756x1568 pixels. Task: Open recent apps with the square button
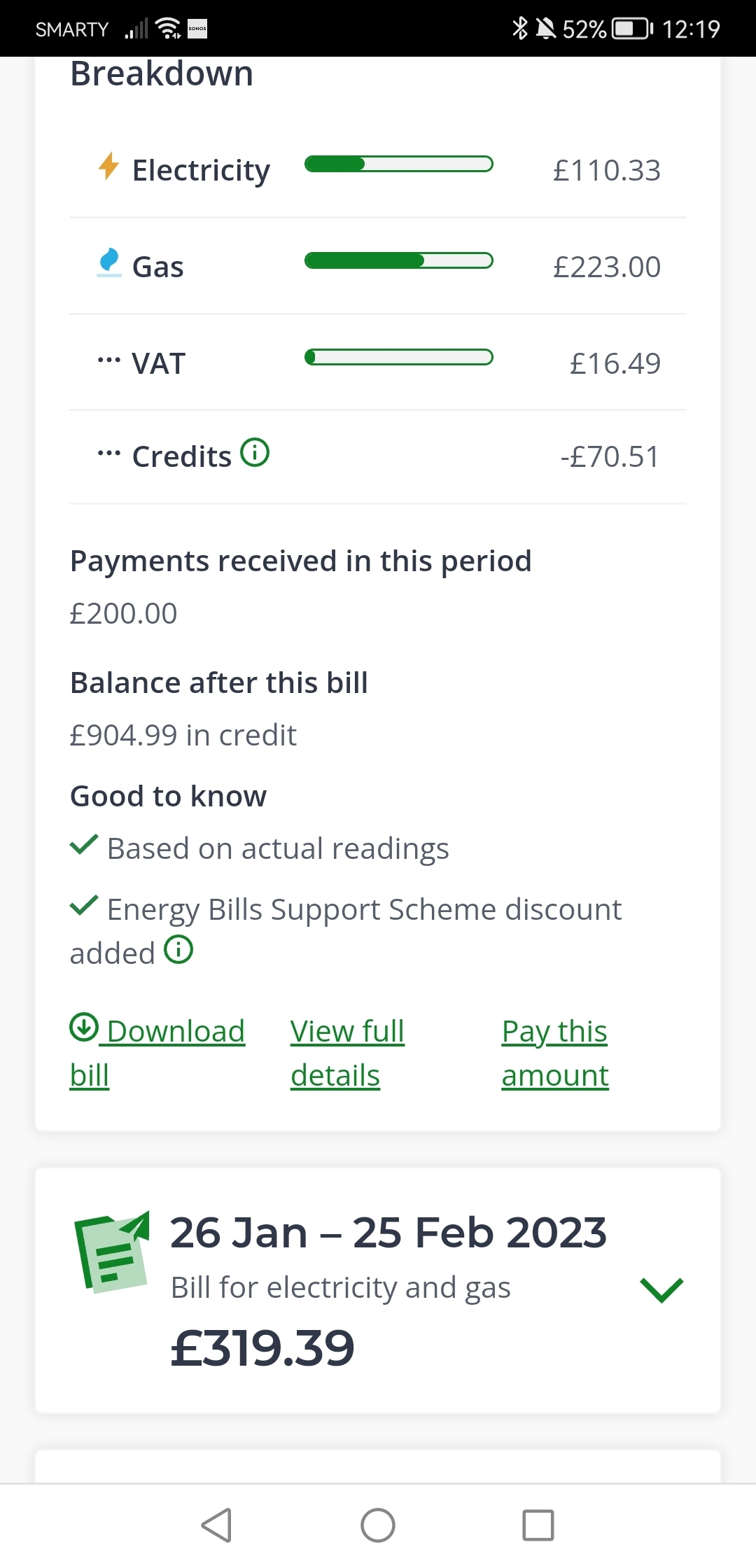click(538, 1525)
